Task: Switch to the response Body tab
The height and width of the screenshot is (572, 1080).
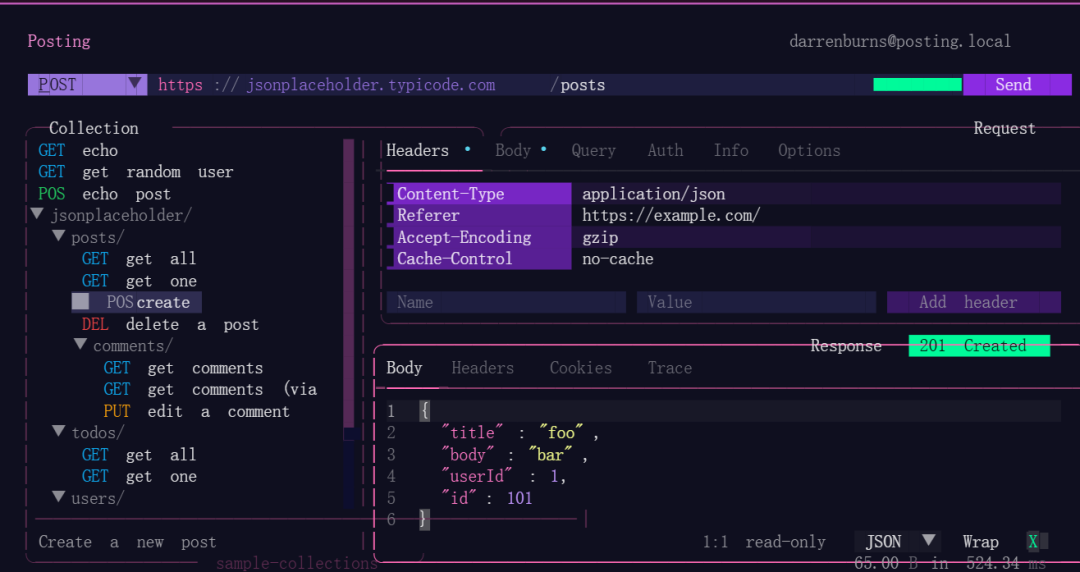Action: click(x=404, y=367)
